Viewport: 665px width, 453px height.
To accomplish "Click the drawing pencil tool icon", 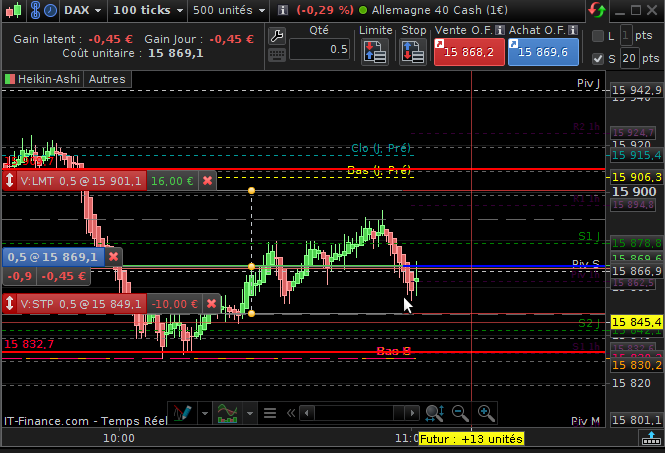I will 182,413.
